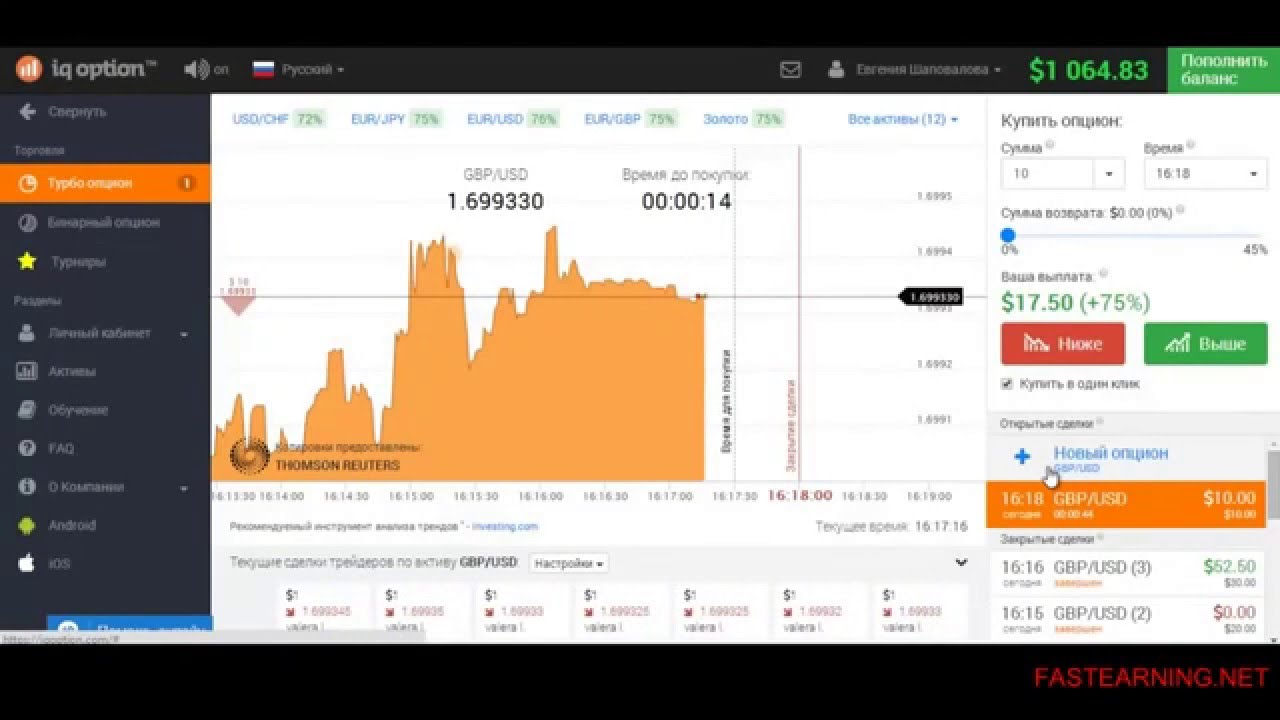Select the USD/CHF 72% asset
Viewport: 1280px width, 720px height.
tap(278, 119)
